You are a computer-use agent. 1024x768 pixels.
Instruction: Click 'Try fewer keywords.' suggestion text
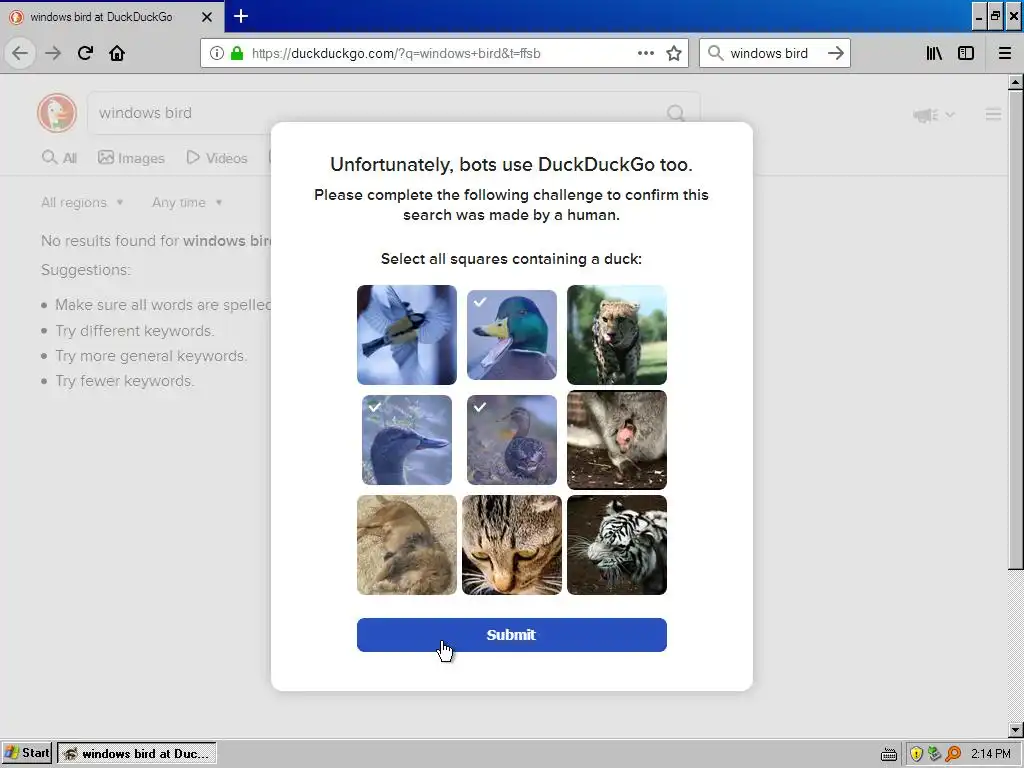coord(125,381)
